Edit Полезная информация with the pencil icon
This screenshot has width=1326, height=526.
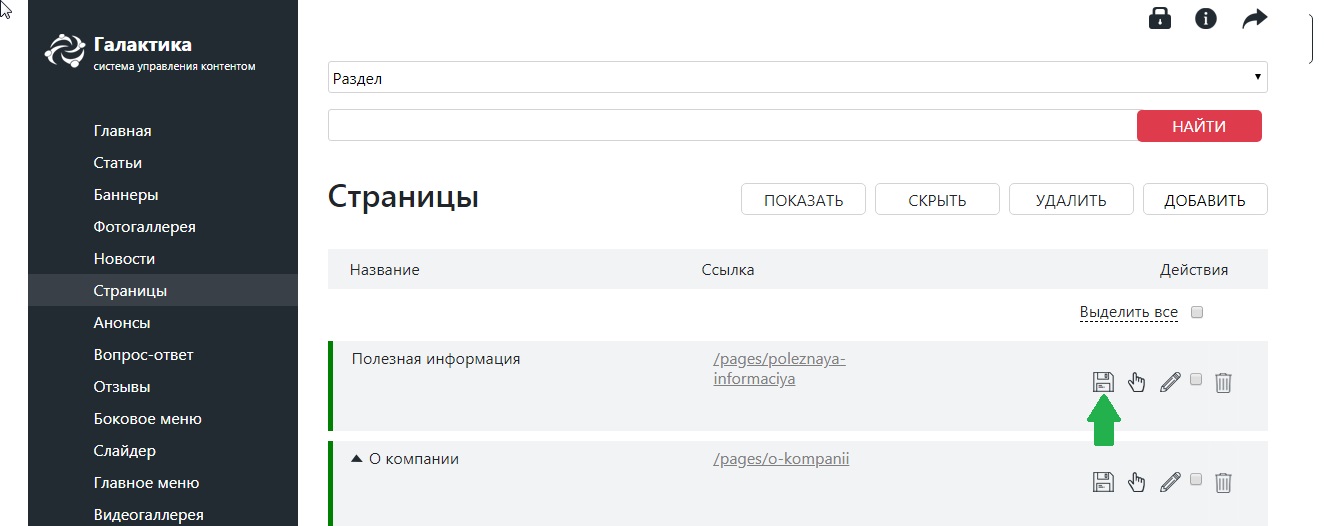pos(1170,382)
